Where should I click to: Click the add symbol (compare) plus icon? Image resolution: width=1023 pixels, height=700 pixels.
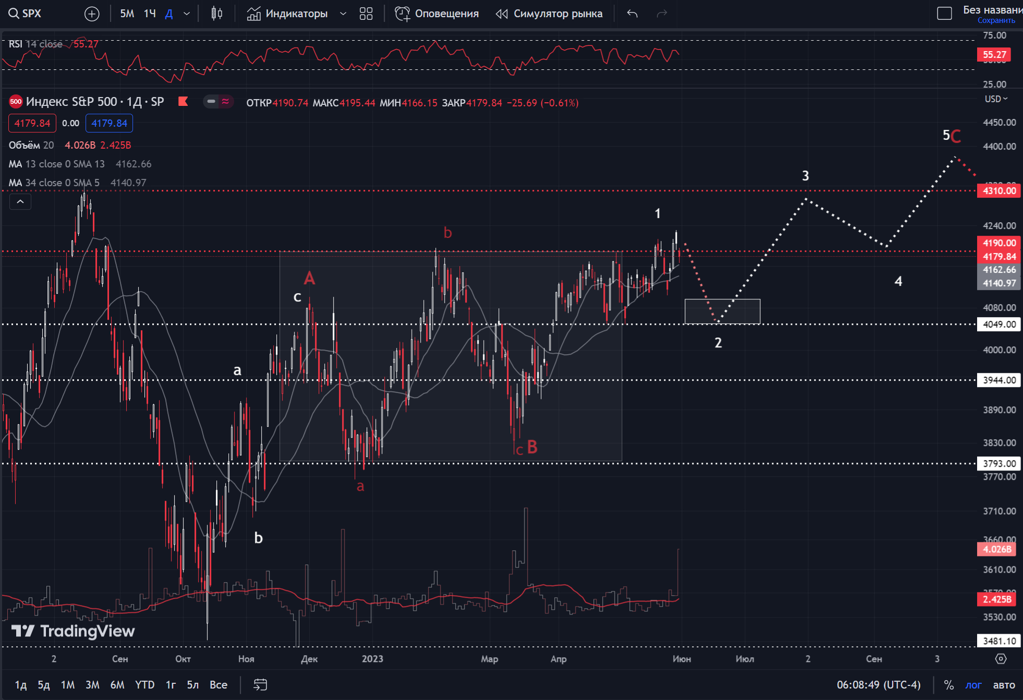[x=91, y=14]
